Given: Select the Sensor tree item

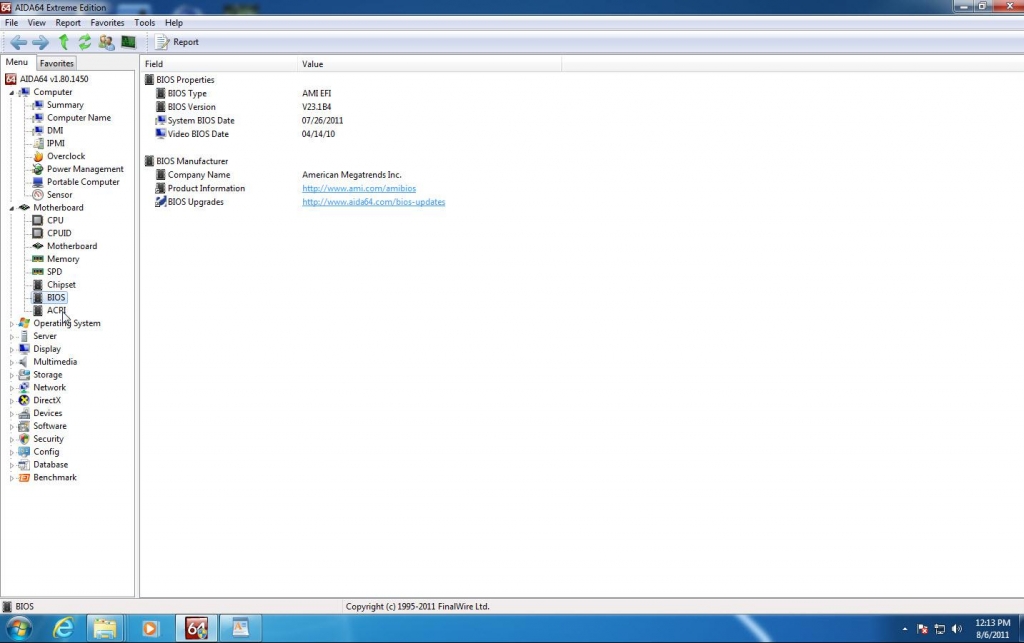Looking at the screenshot, I should (x=59, y=195).
